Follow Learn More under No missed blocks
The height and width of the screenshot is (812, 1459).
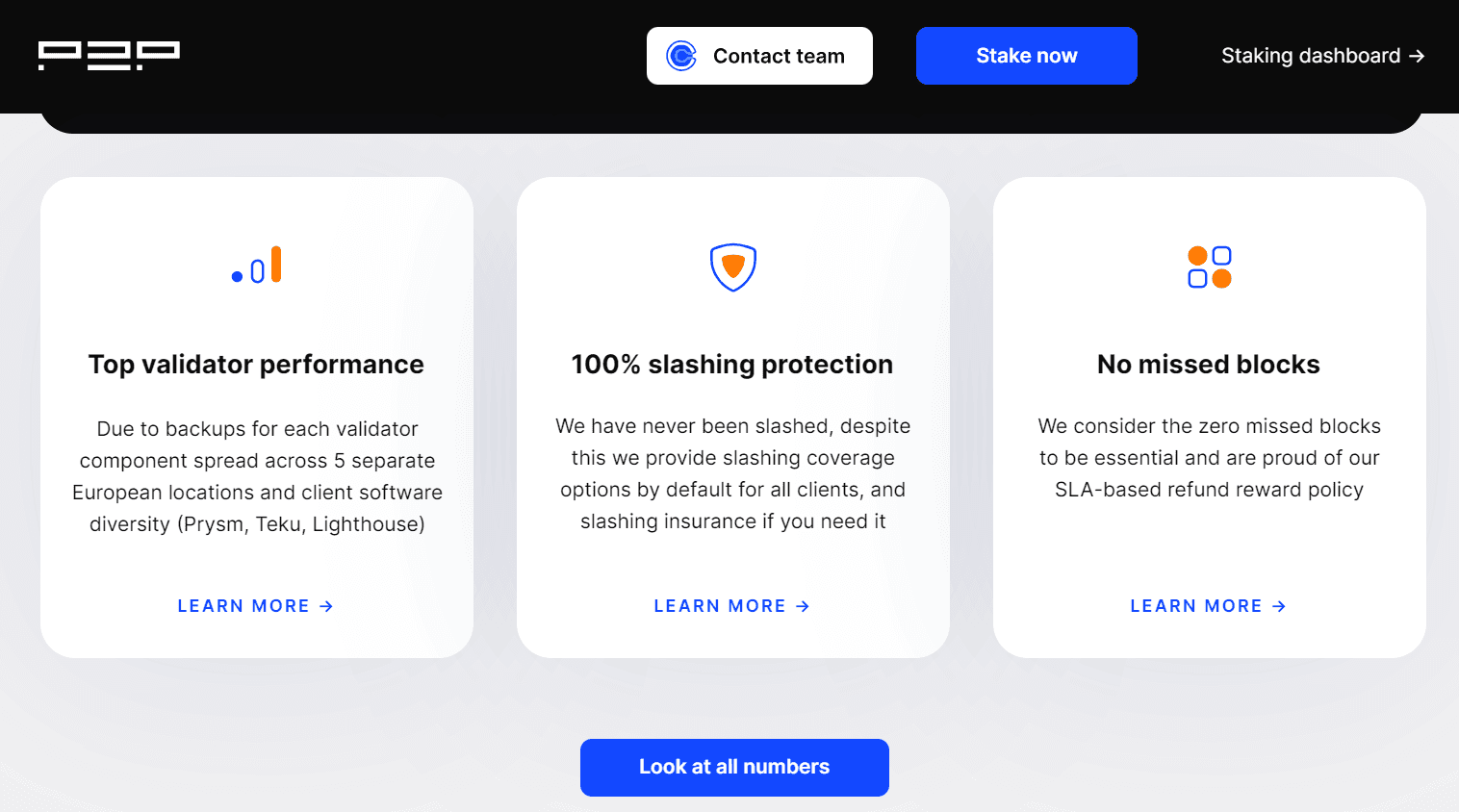click(x=1196, y=606)
